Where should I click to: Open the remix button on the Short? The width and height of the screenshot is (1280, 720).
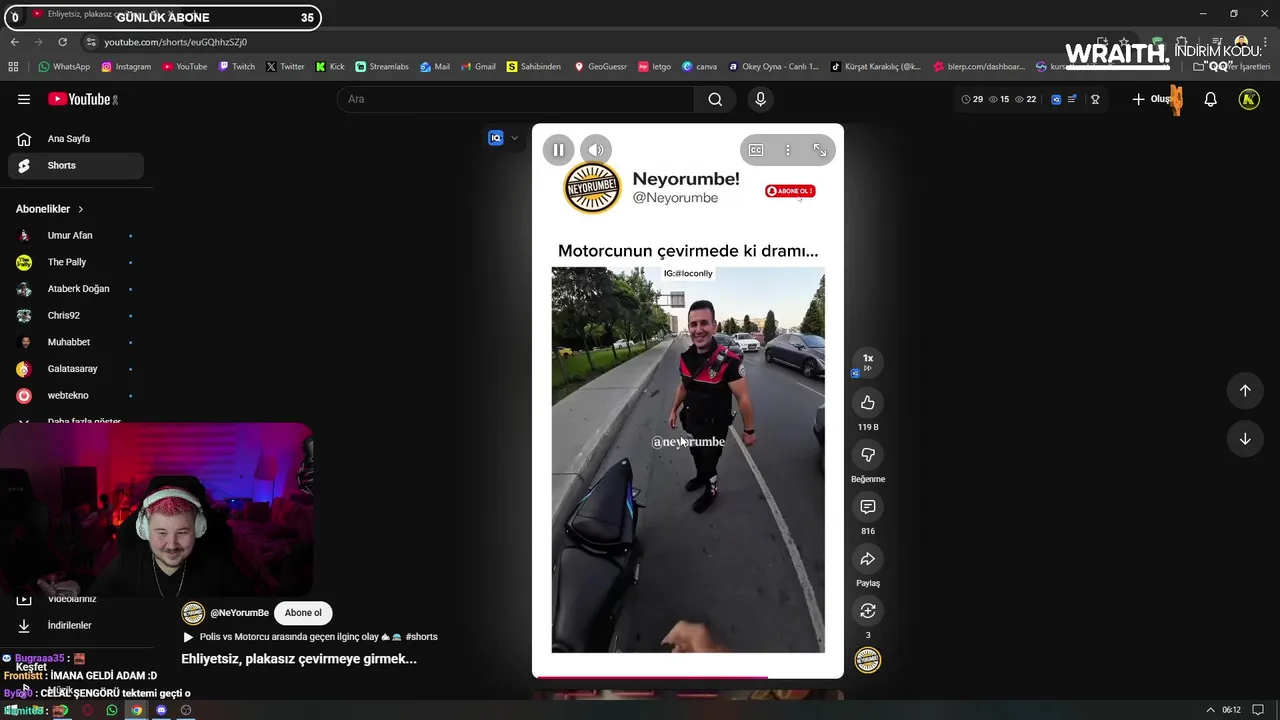pyautogui.click(x=868, y=611)
